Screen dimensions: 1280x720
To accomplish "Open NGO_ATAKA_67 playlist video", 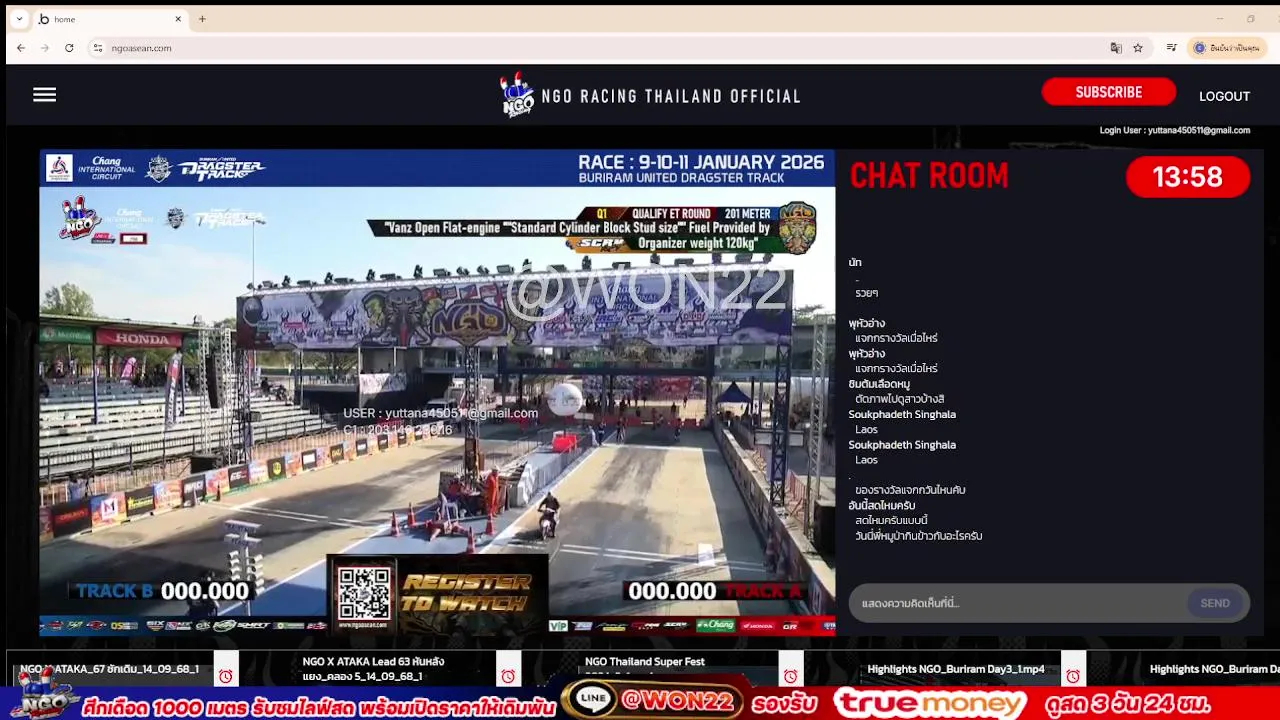I will 109,669.
